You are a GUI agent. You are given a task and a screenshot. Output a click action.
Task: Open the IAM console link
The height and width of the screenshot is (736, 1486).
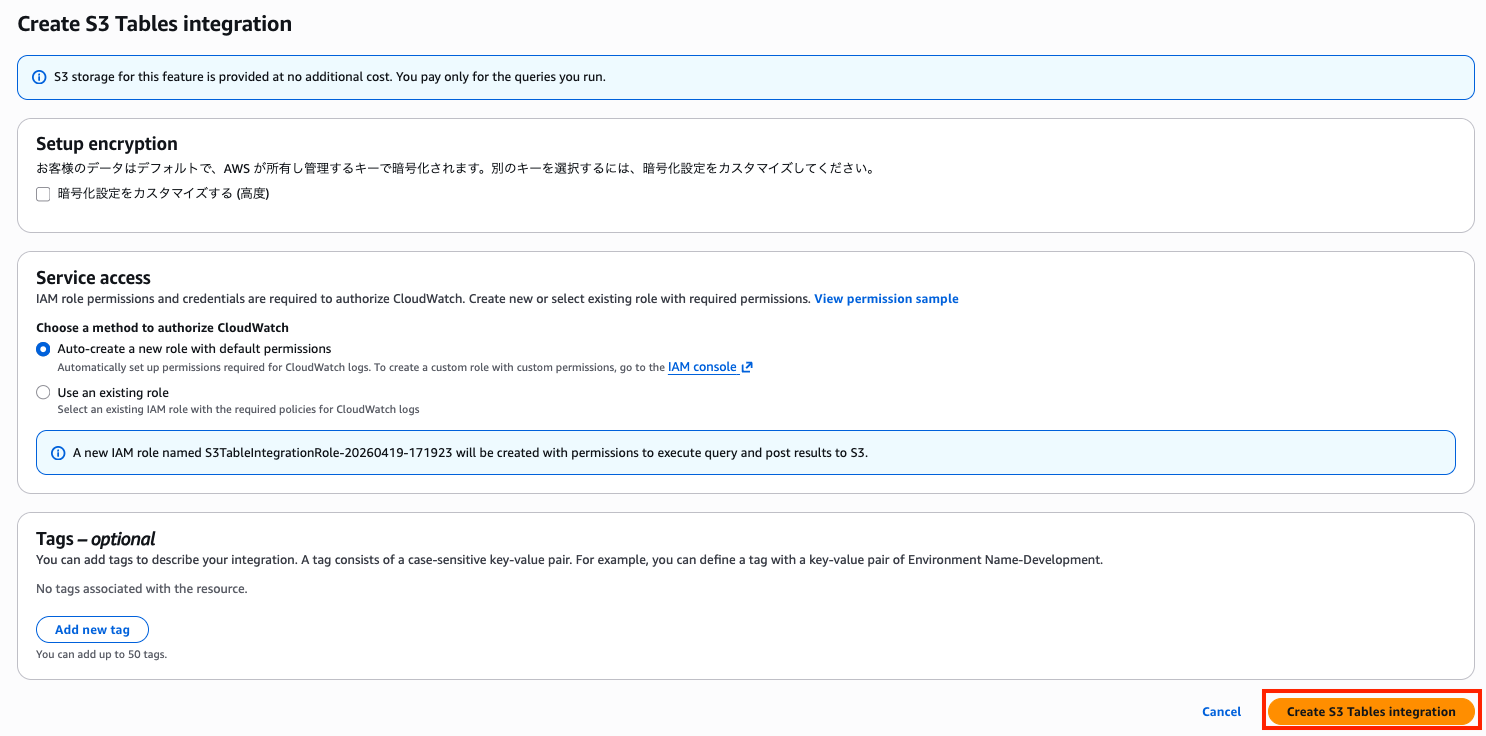click(702, 367)
